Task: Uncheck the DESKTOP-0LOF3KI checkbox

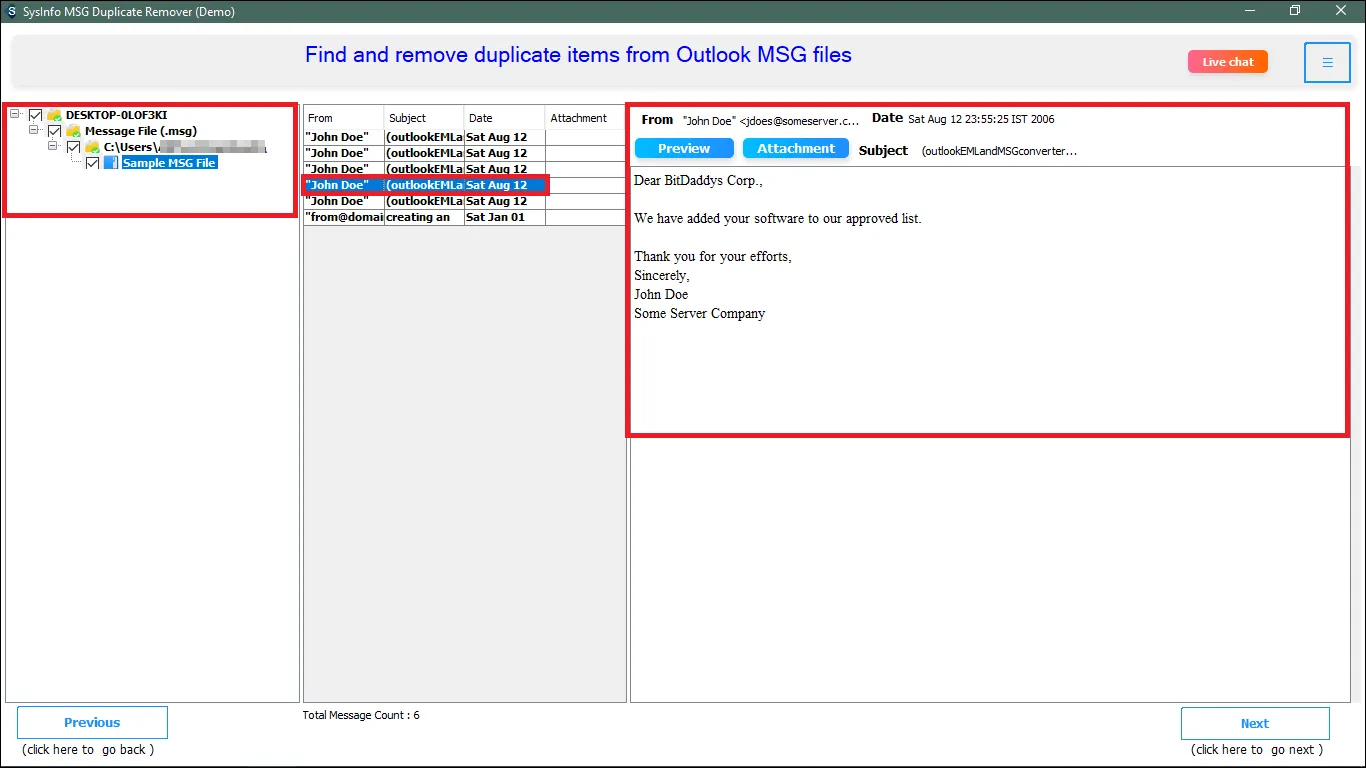Action: 36,115
